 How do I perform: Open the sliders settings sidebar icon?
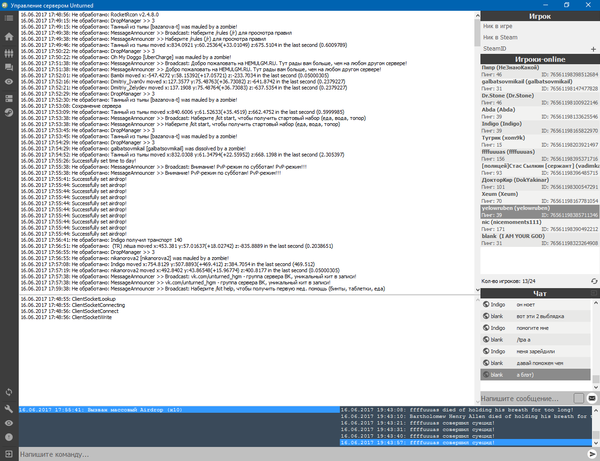coord(8,52)
